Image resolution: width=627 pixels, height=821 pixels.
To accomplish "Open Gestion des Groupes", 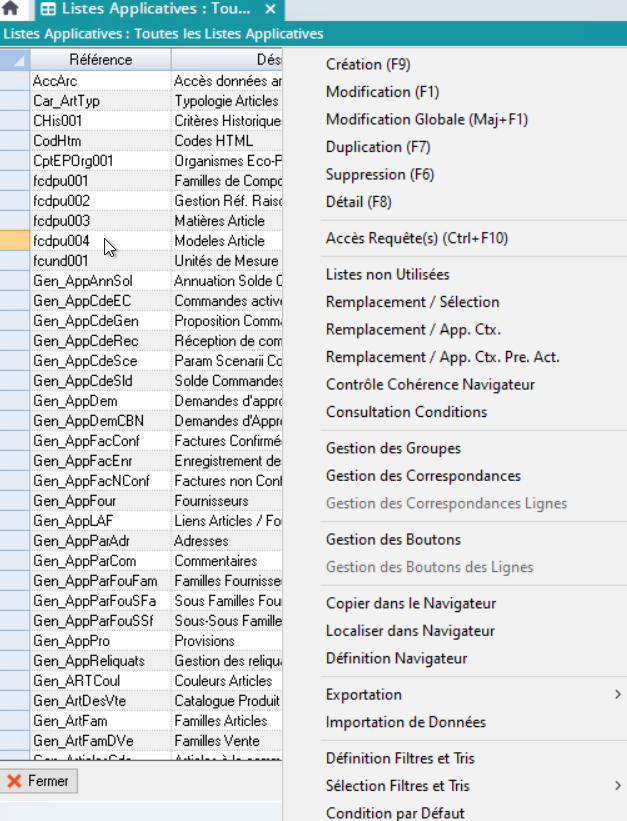I will click(393, 449).
